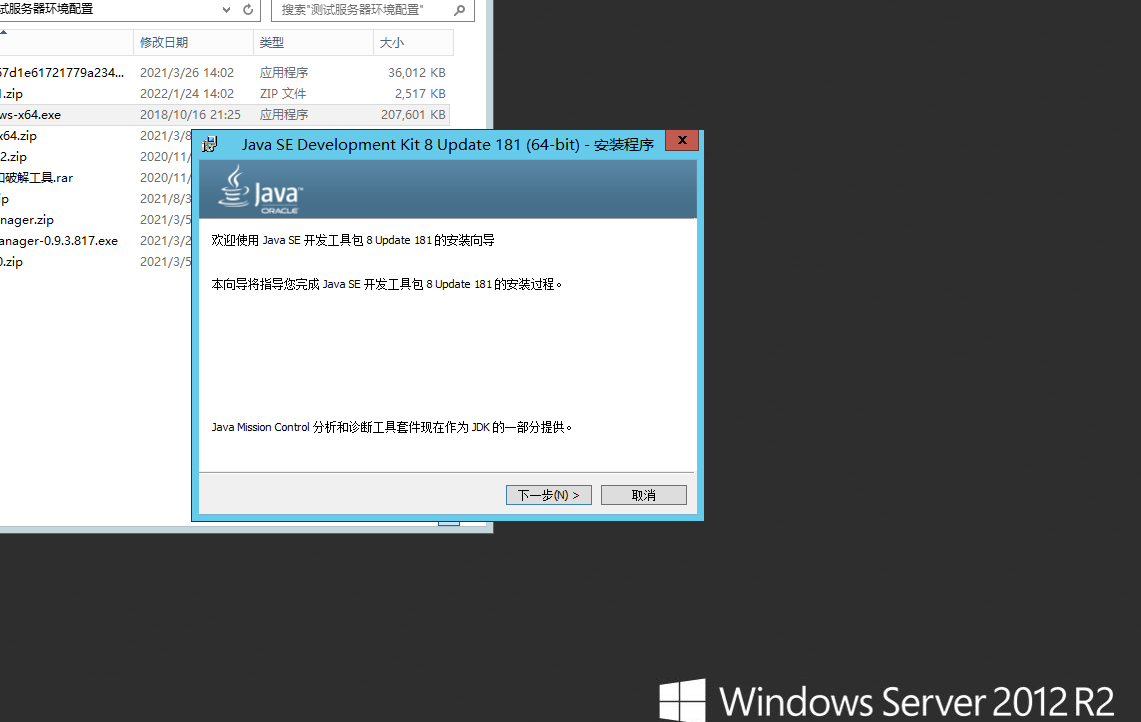Sort files by the 修改日期 column
Screen dimensions: 1141x722
pyautogui.click(x=166, y=42)
